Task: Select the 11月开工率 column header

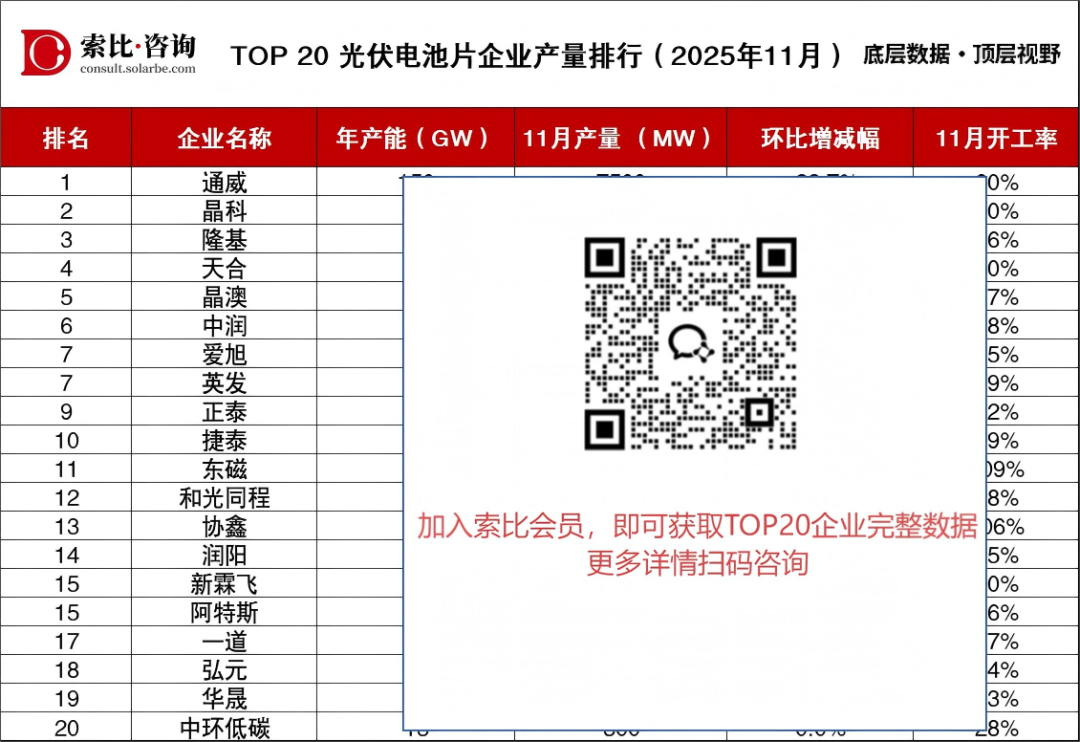Action: click(996, 138)
